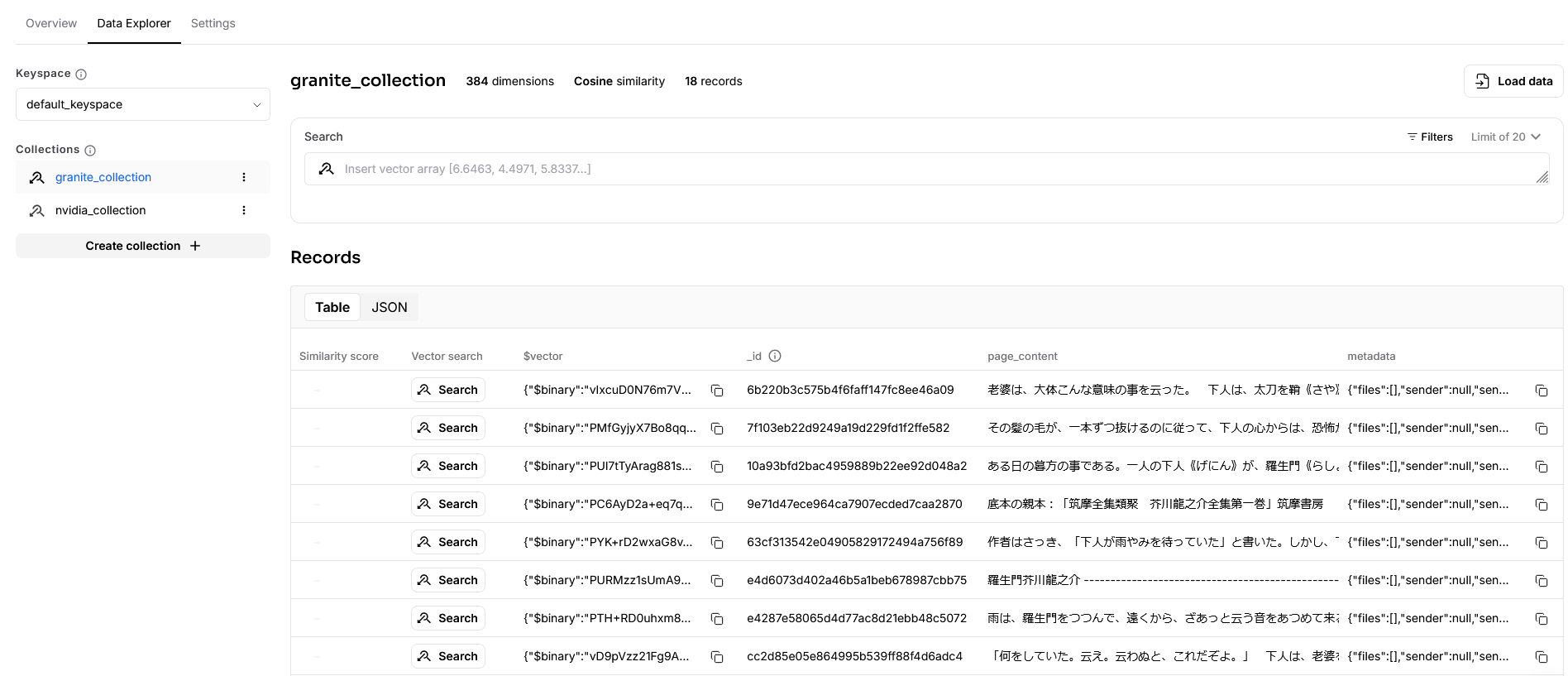Select _id cell e4287e58065d4d77ac8d21ebb48c5072
This screenshot has height=676, width=1568.
tap(857, 618)
